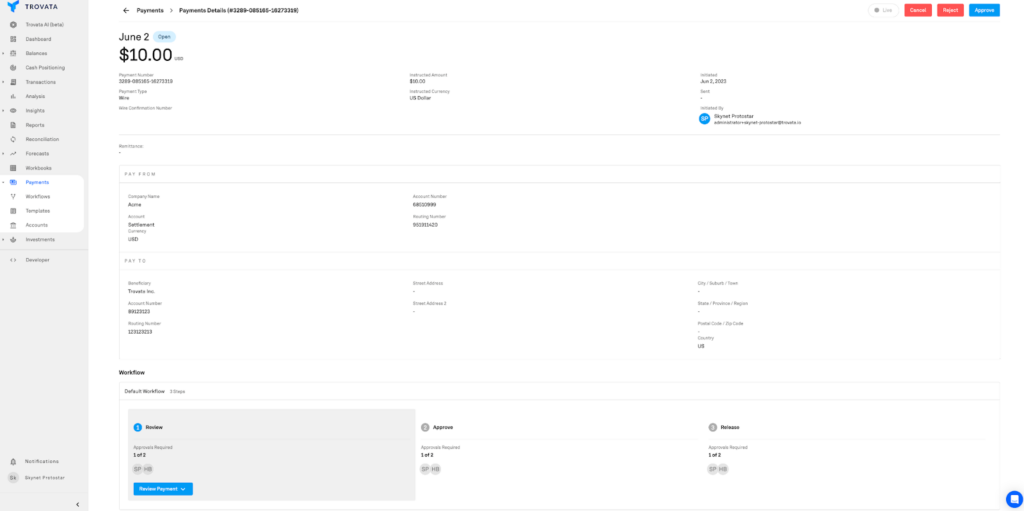Toggle the Live switch
This screenshot has width=1024, height=511.
883,10
